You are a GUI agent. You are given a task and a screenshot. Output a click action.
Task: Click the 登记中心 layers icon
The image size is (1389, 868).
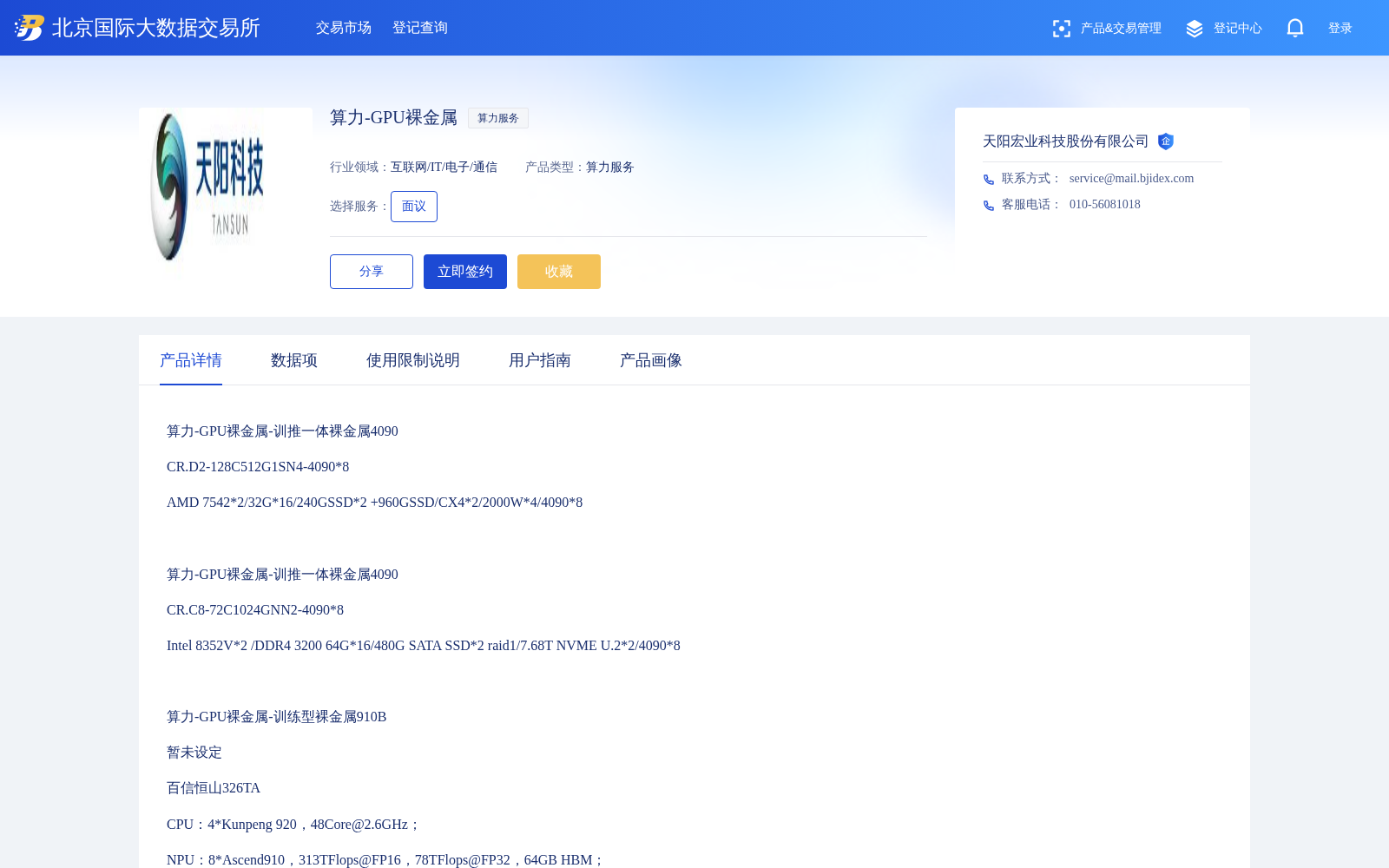point(1195,29)
